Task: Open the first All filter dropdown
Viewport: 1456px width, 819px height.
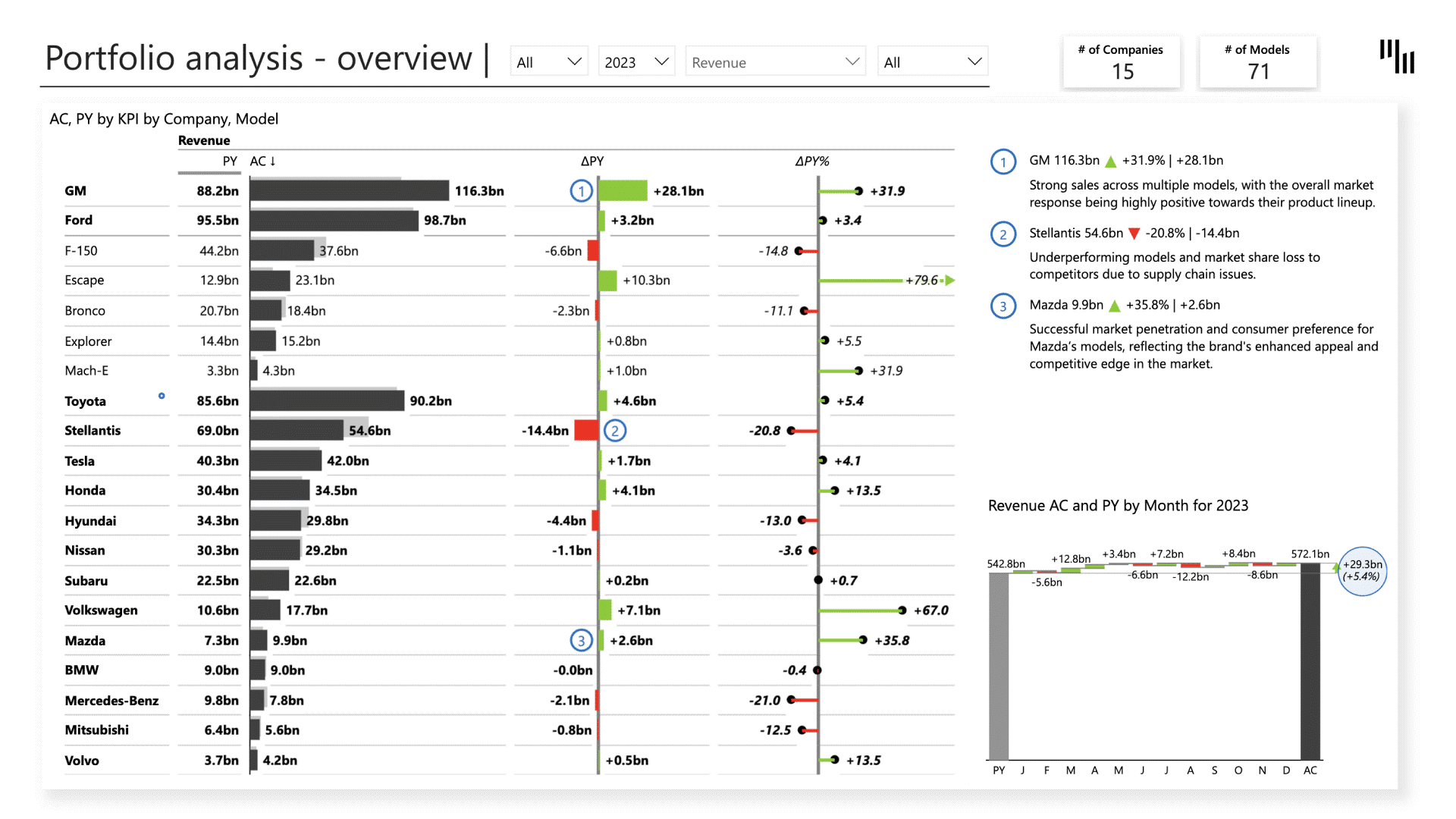Action: [x=549, y=62]
